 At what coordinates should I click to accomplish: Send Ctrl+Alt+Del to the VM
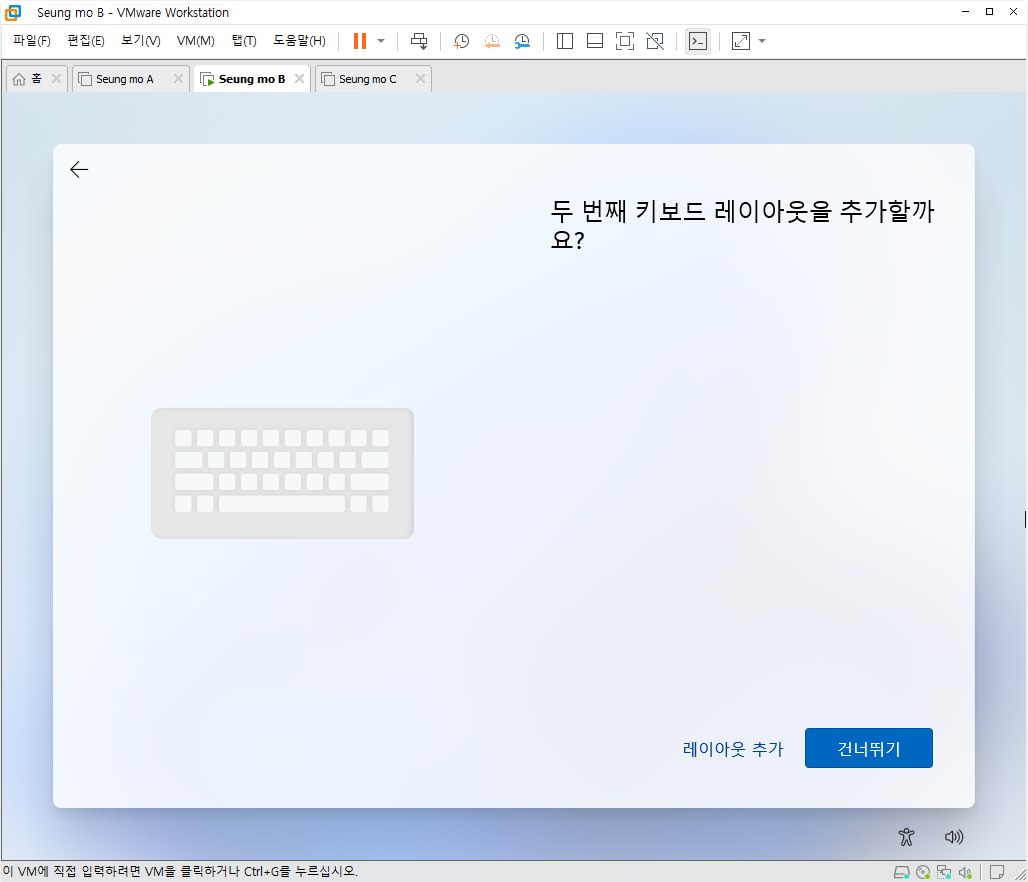[x=419, y=41]
